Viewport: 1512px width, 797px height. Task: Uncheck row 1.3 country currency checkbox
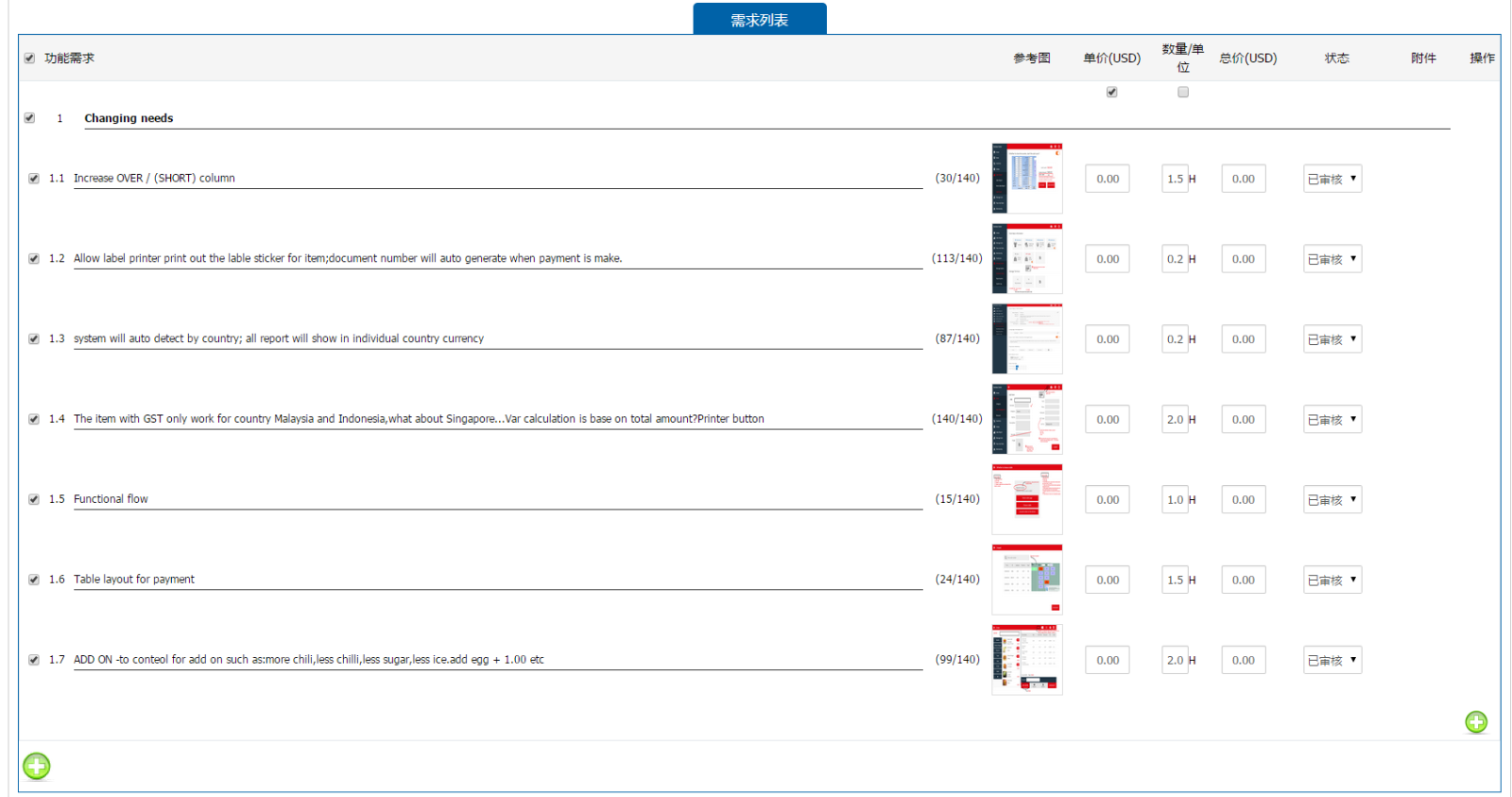click(x=34, y=339)
